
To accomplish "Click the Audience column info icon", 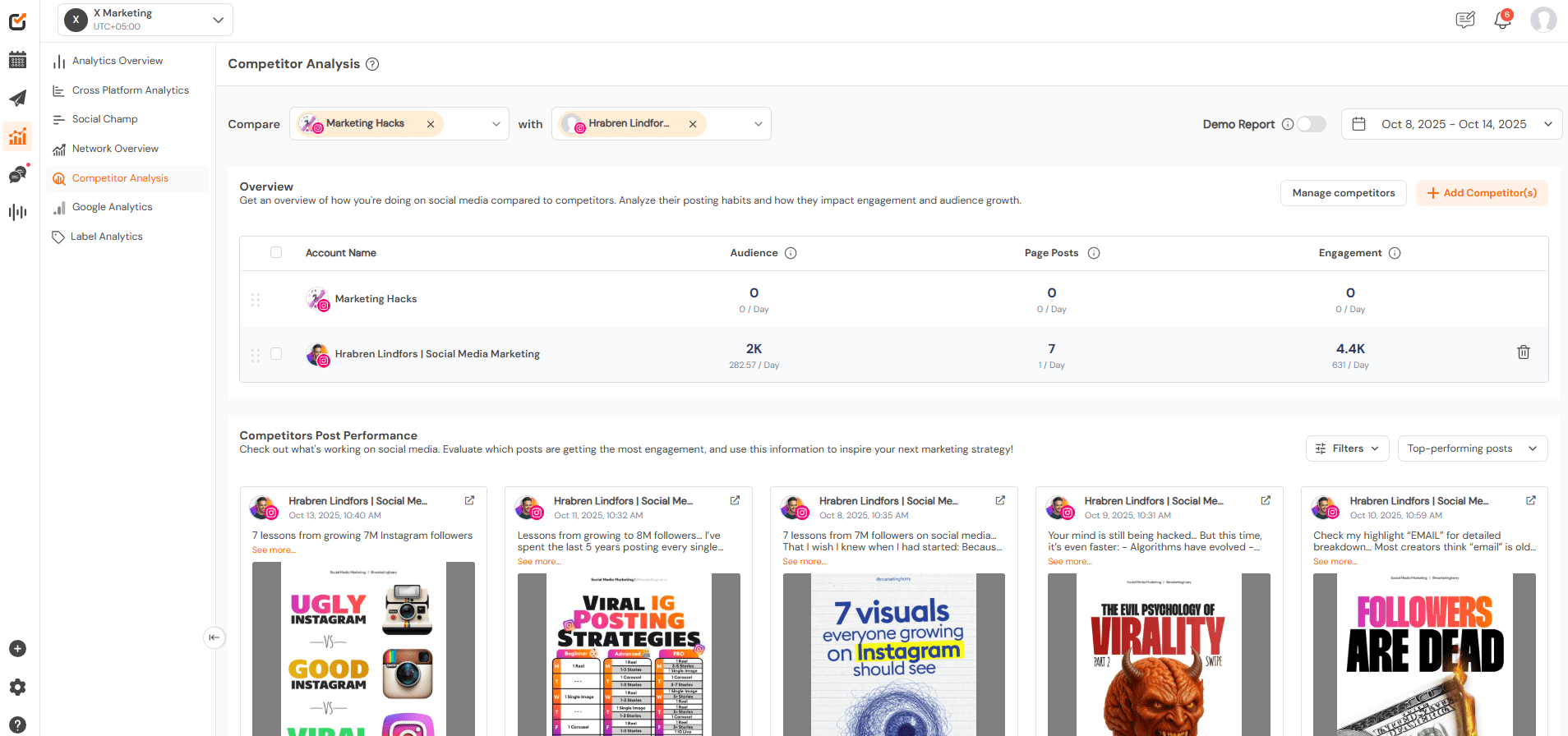I will pyautogui.click(x=791, y=253).
